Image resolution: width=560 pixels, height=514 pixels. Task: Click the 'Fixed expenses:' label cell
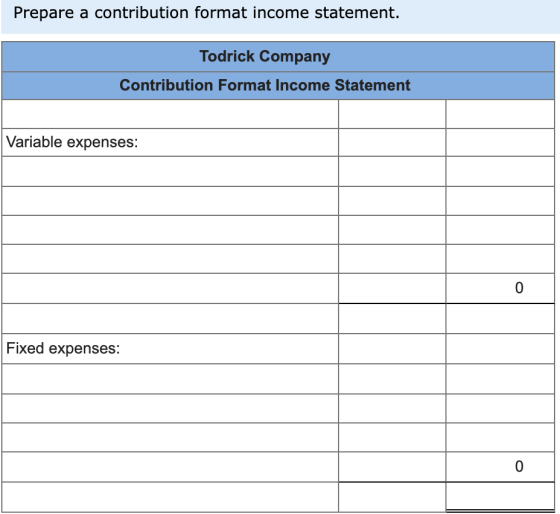[x=170, y=349]
